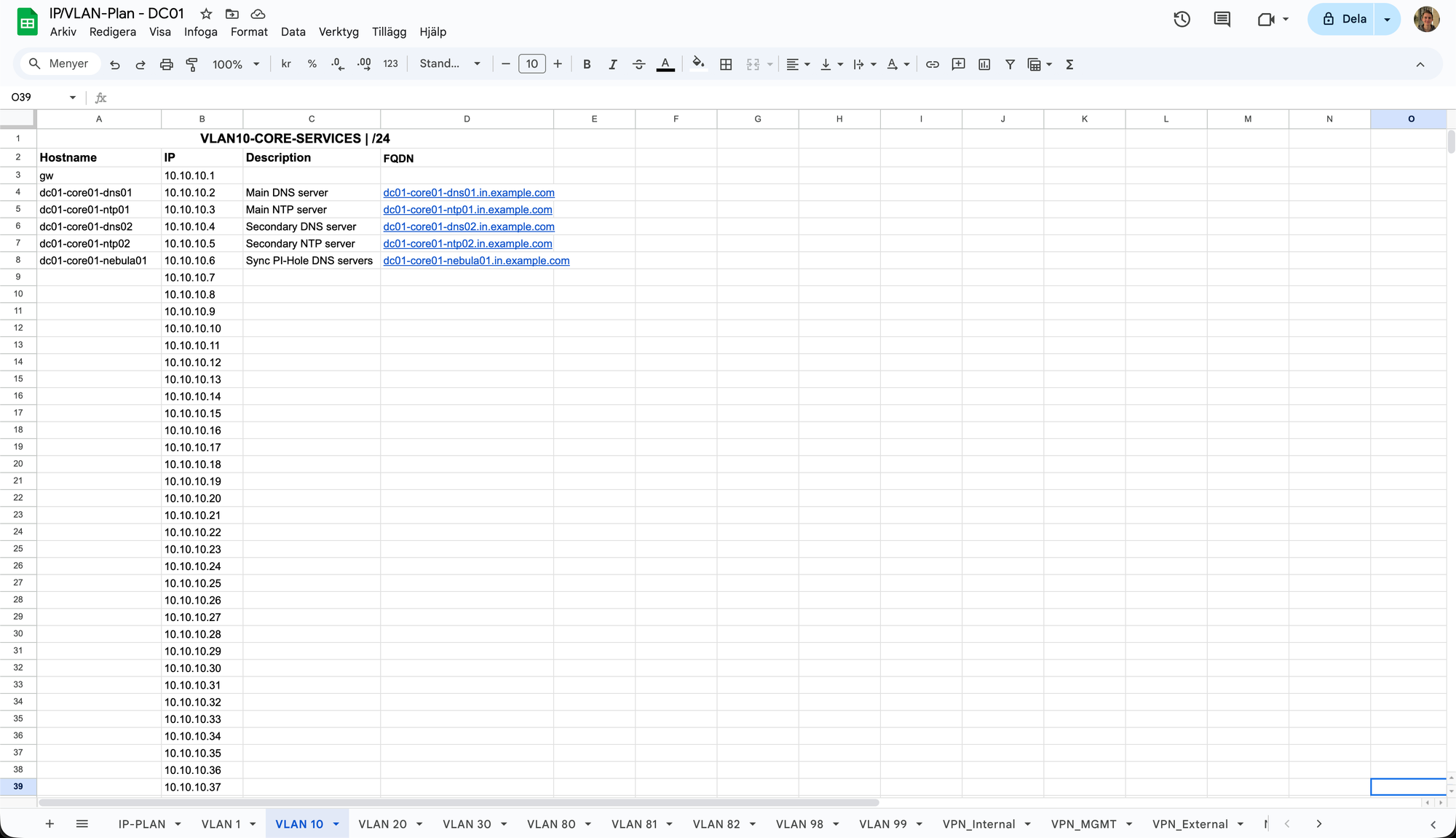Click the Dela share button
The image size is (1456, 838).
(x=1343, y=20)
